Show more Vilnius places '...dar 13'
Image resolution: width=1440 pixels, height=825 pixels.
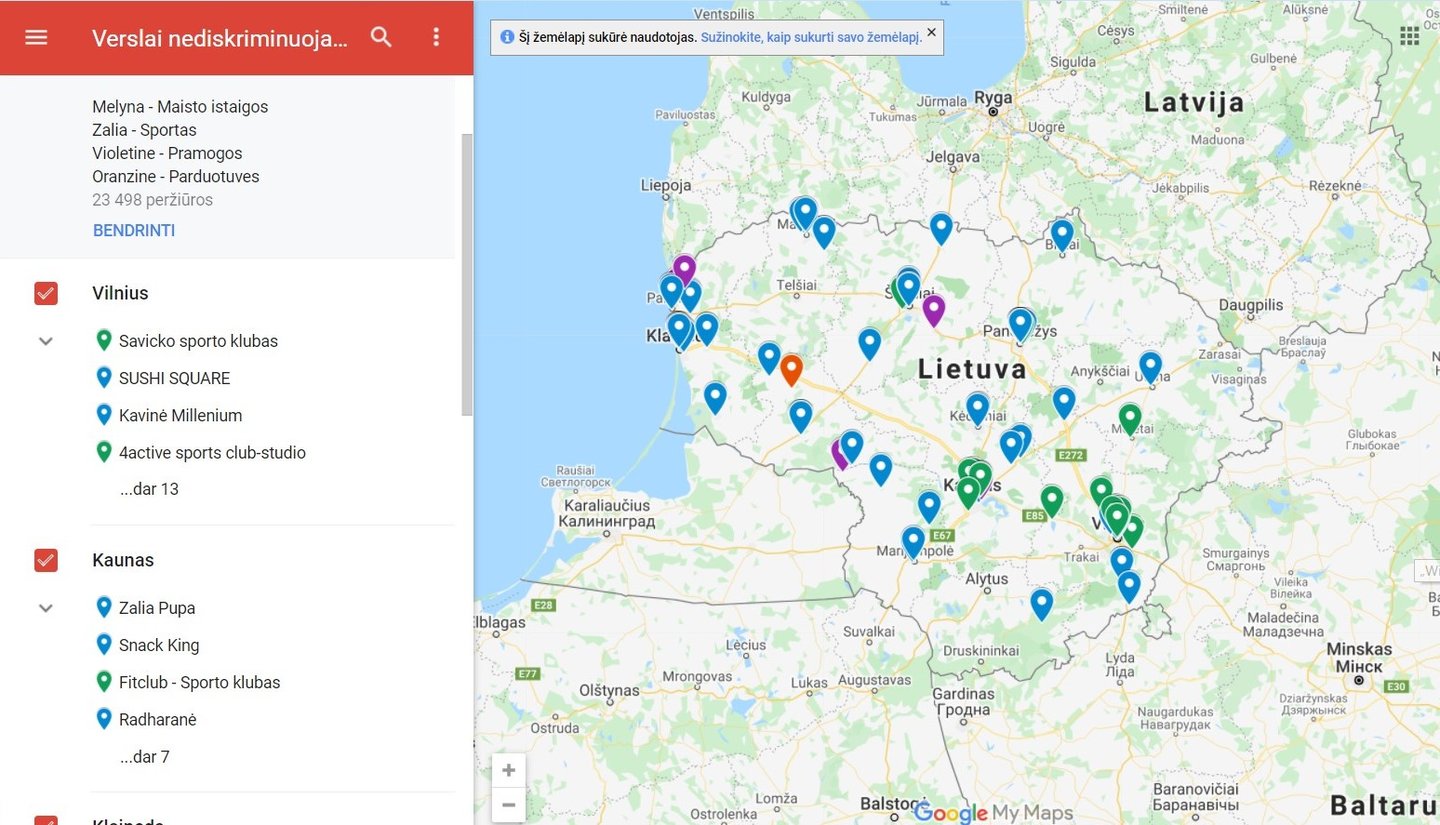click(x=149, y=489)
